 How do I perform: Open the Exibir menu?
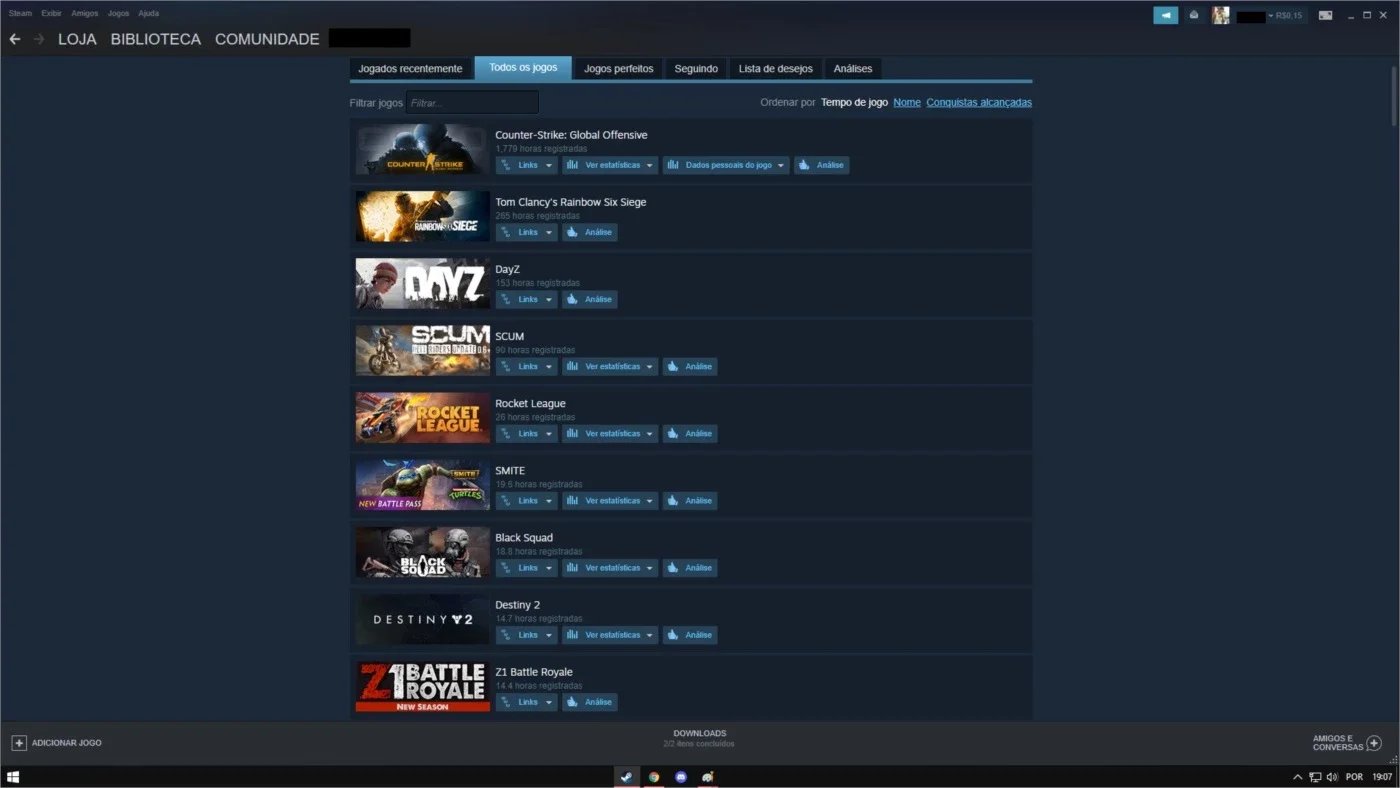tap(51, 14)
